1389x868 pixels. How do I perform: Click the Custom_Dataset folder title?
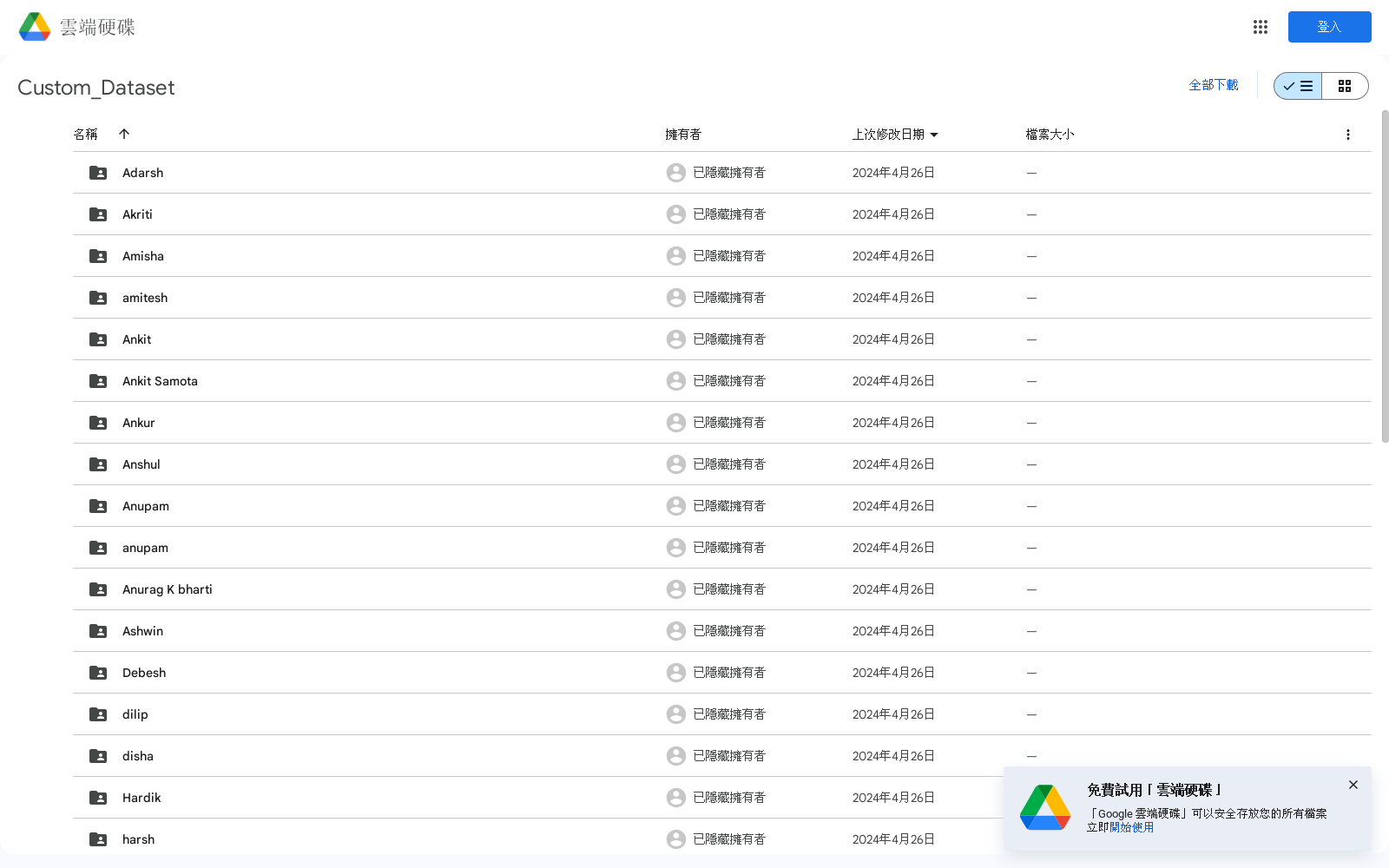pyautogui.click(x=96, y=88)
